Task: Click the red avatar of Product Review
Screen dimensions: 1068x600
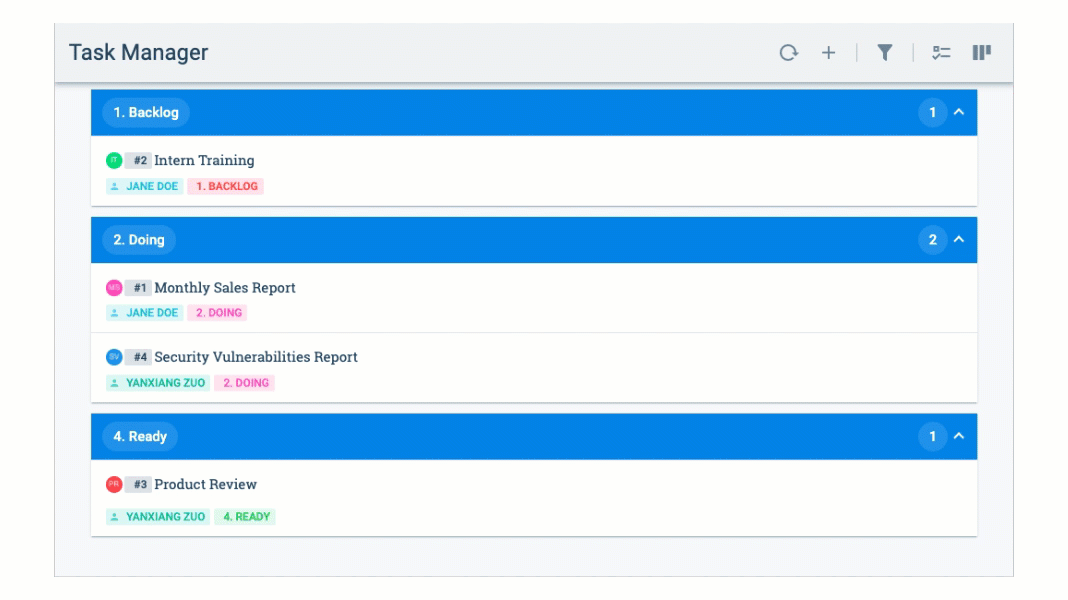Action: pos(114,484)
